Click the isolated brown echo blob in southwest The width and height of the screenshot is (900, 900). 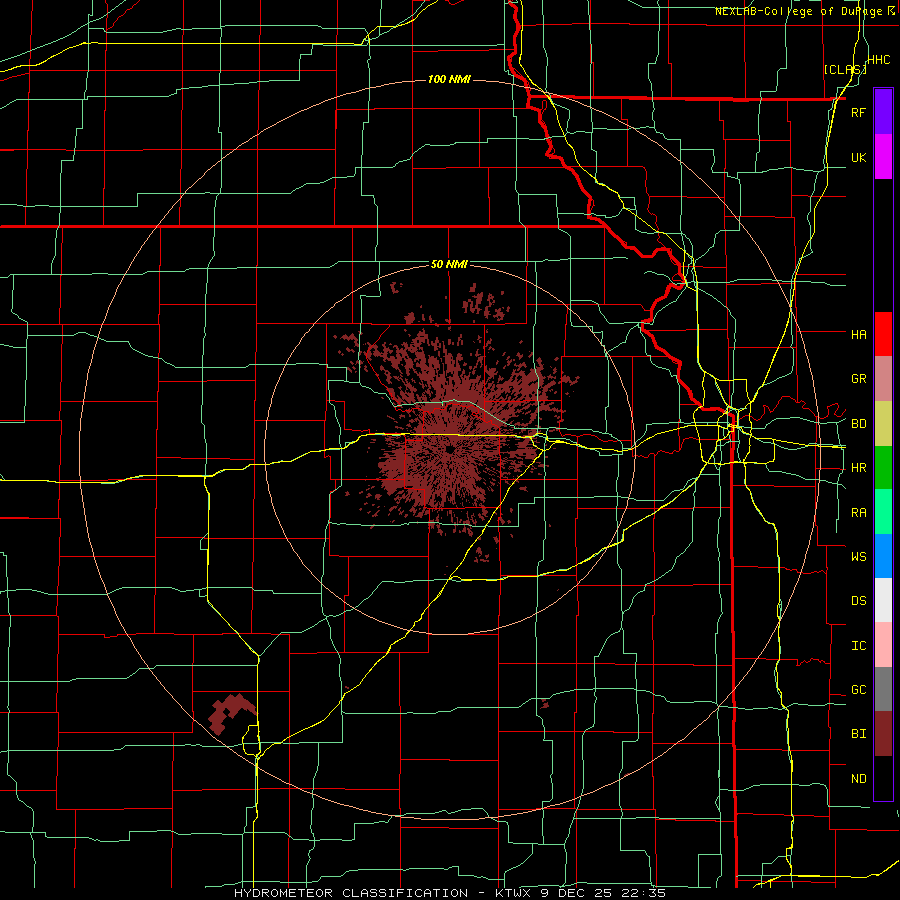[x=232, y=713]
